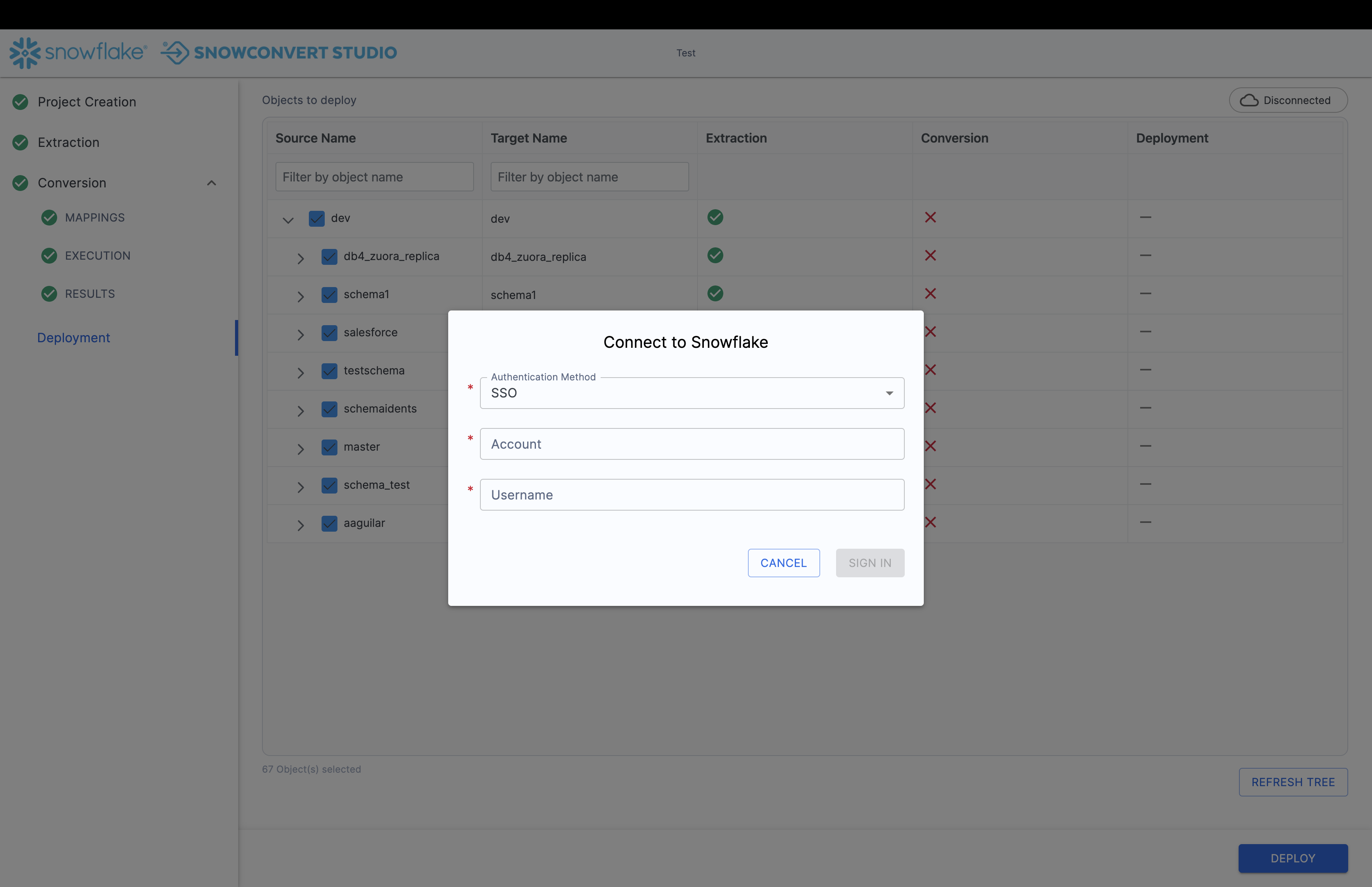Image resolution: width=1372 pixels, height=887 pixels.
Task: Click extraction success icon in dev row
Action: [x=715, y=217]
